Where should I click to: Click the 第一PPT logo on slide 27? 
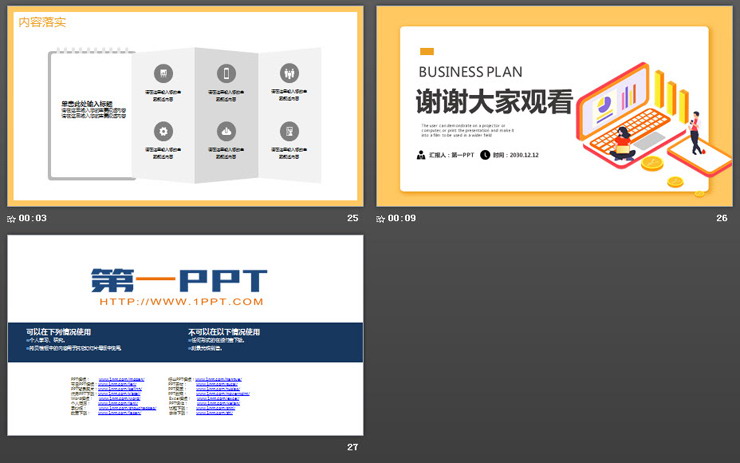coord(179,280)
